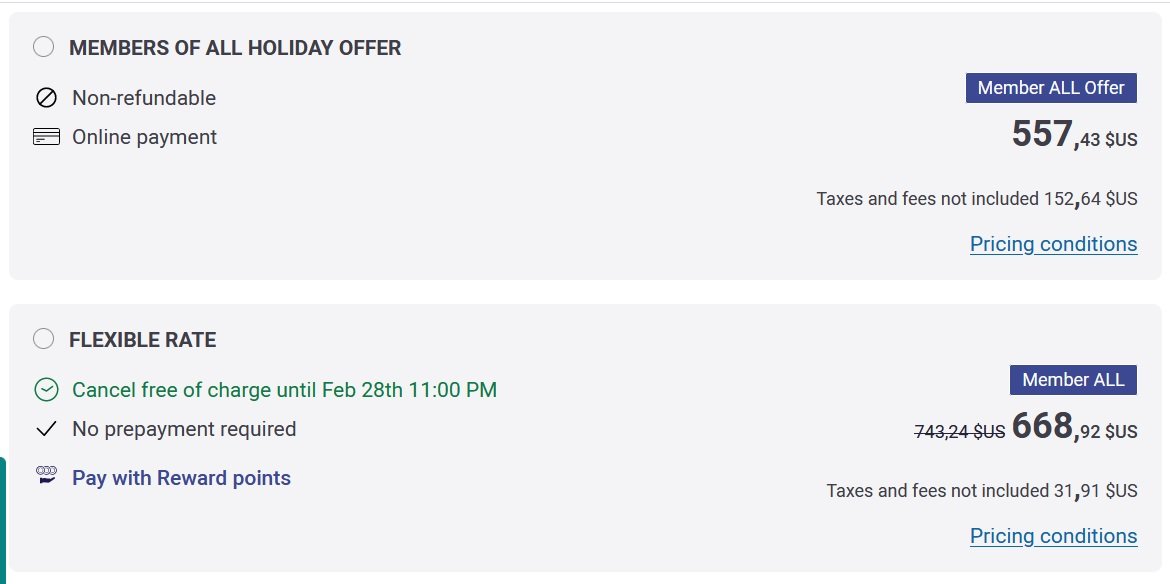
Task: Click the Reward points hand-with-coins icon
Action: [x=46, y=477]
